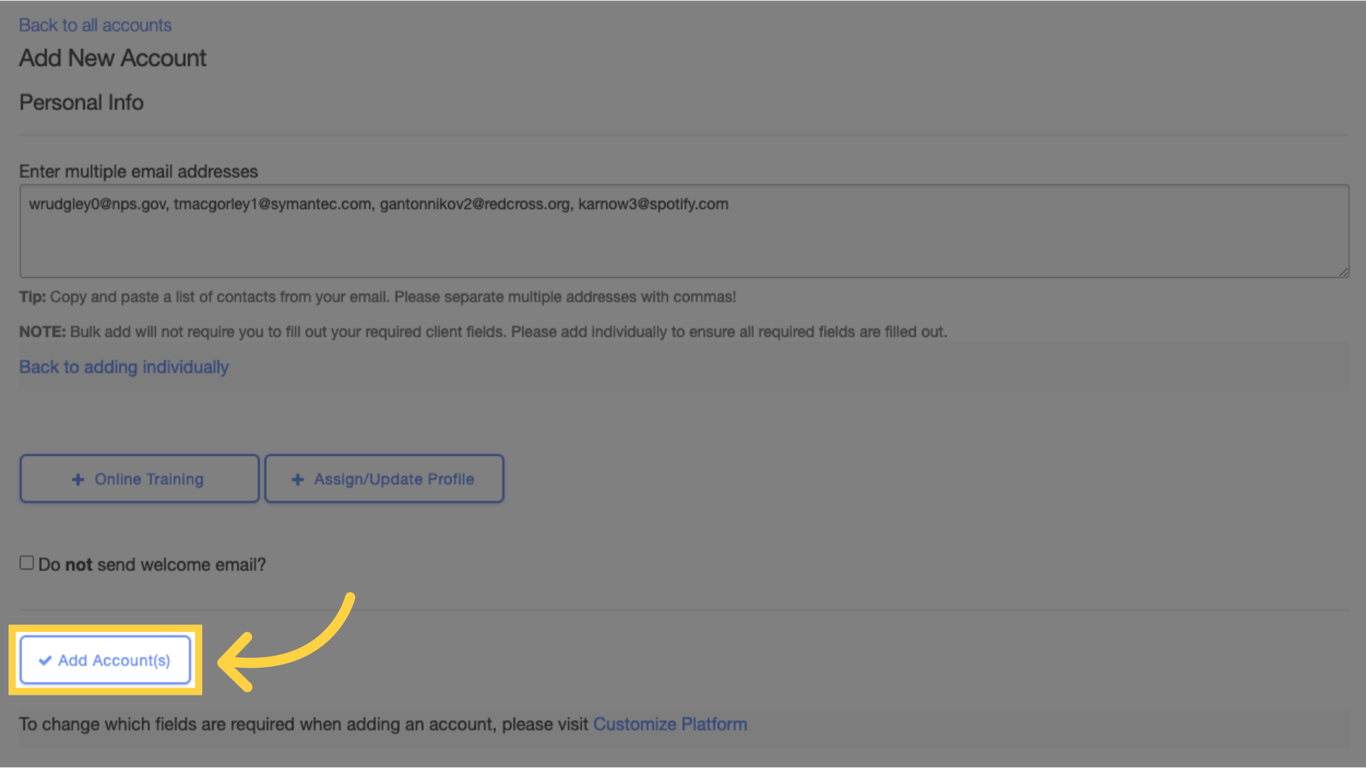Viewport: 1366px width, 768px height.
Task: Open the 'Back to all accounts' link
Action: point(95,24)
